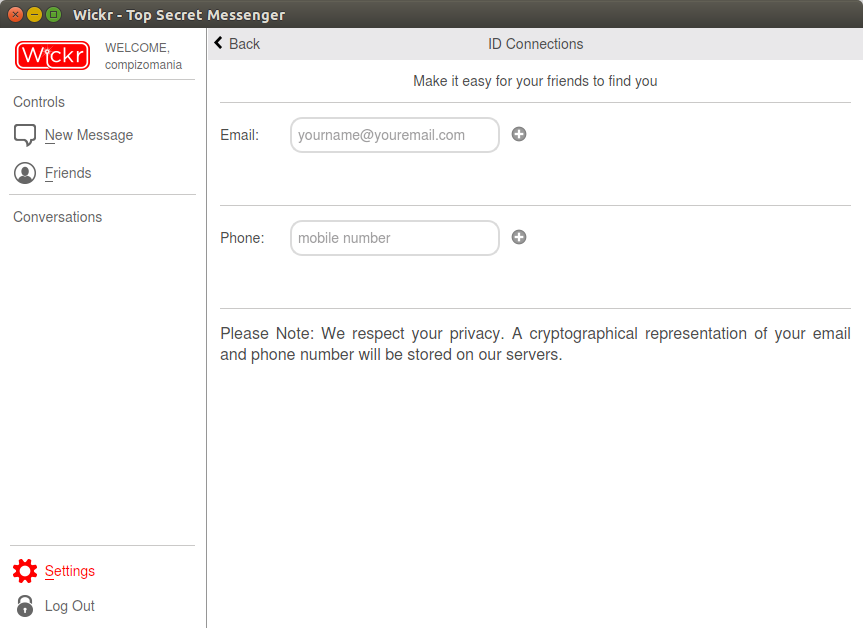
Task: Click the Back chevron arrow
Action: point(219,43)
